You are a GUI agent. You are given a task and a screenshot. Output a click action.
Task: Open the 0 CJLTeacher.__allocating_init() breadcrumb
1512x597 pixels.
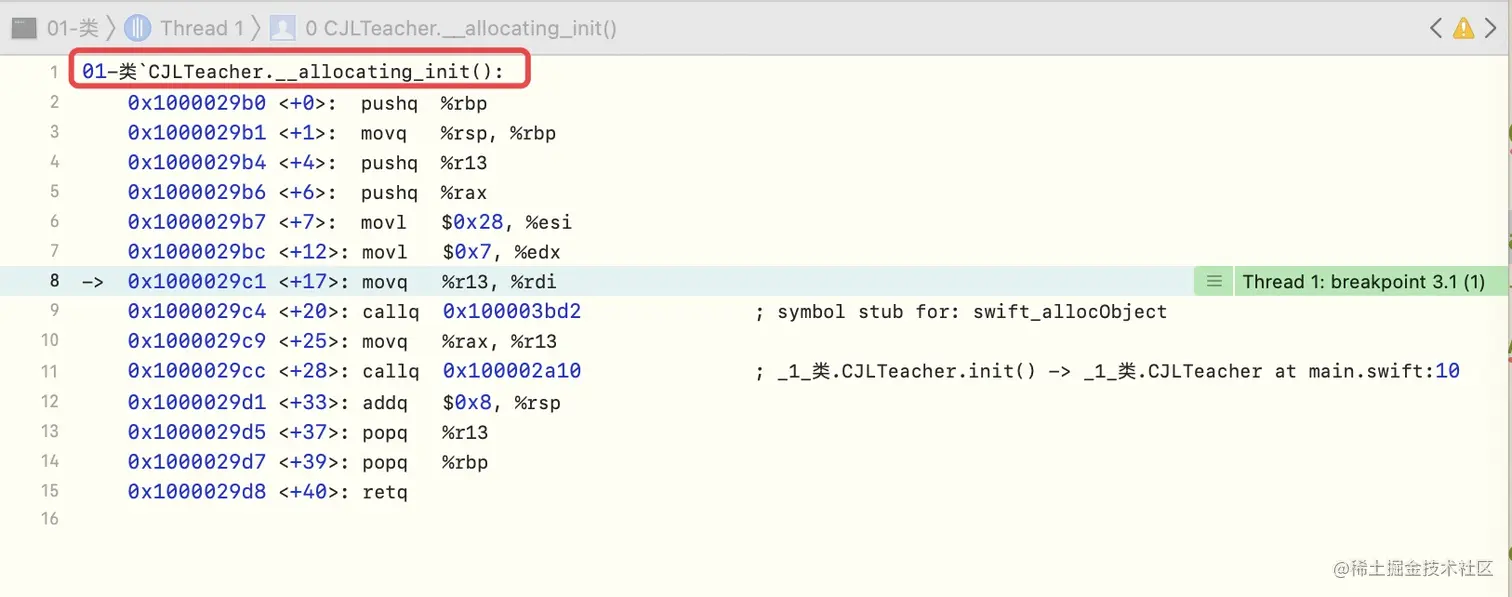461,28
